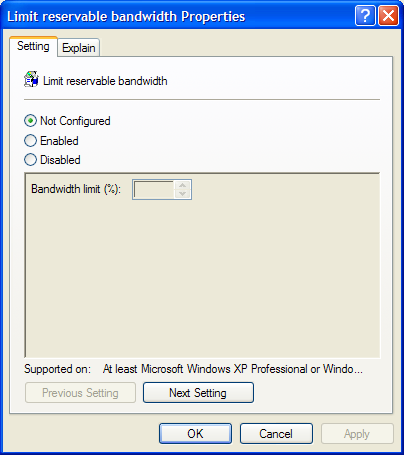Viewport: 404px width, 455px height.
Task: Open the Setting tab
Action: [33, 46]
